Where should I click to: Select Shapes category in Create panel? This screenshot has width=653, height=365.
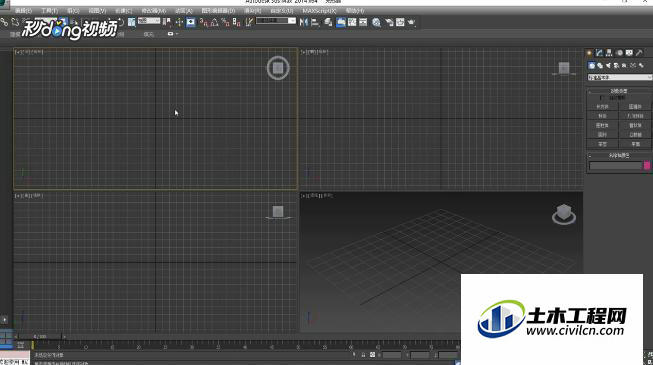(x=600, y=65)
